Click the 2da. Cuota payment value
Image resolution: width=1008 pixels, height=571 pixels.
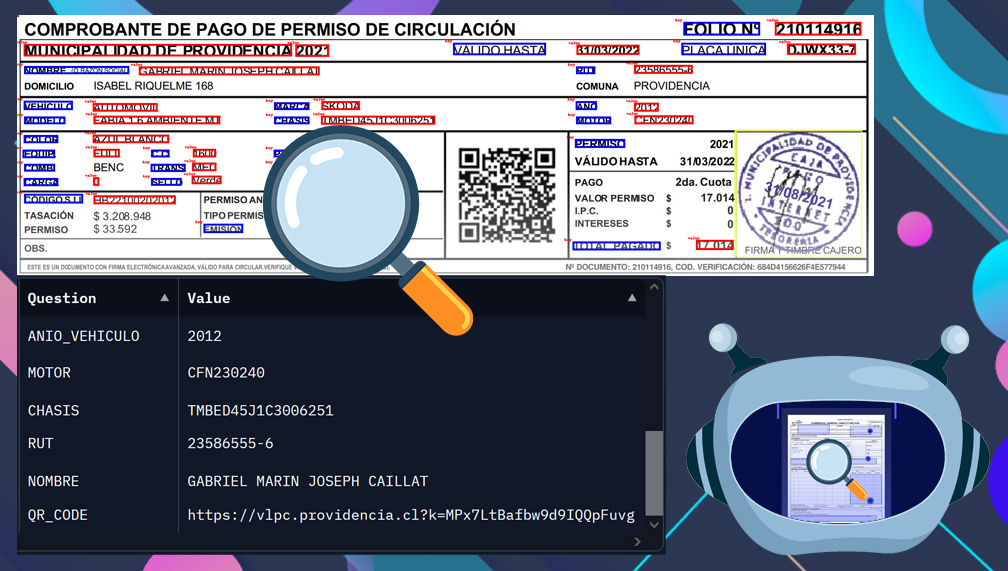coord(703,182)
